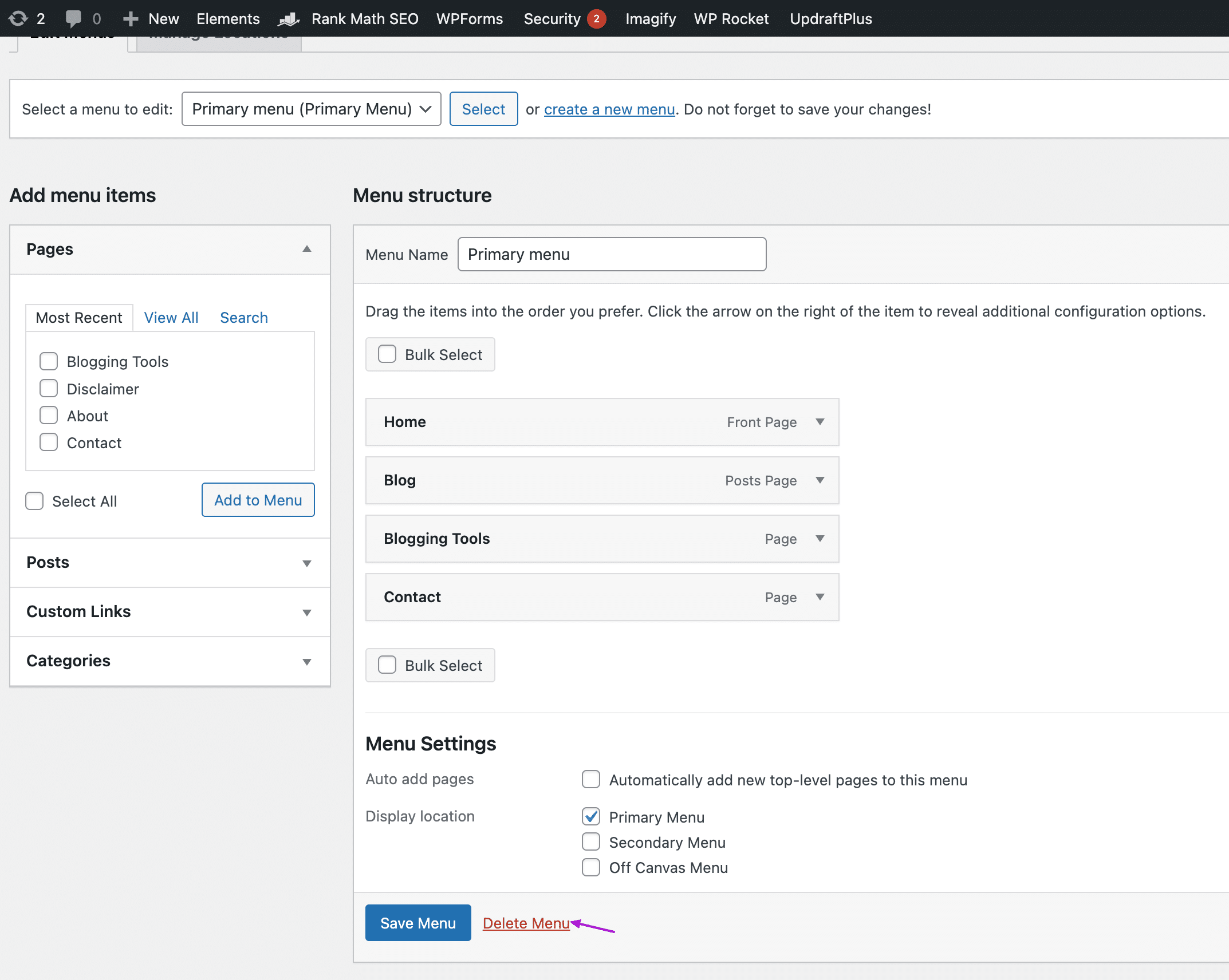Screen dimensions: 1229x980
Task: Open the WP Rocket admin menu
Action: [731, 19]
